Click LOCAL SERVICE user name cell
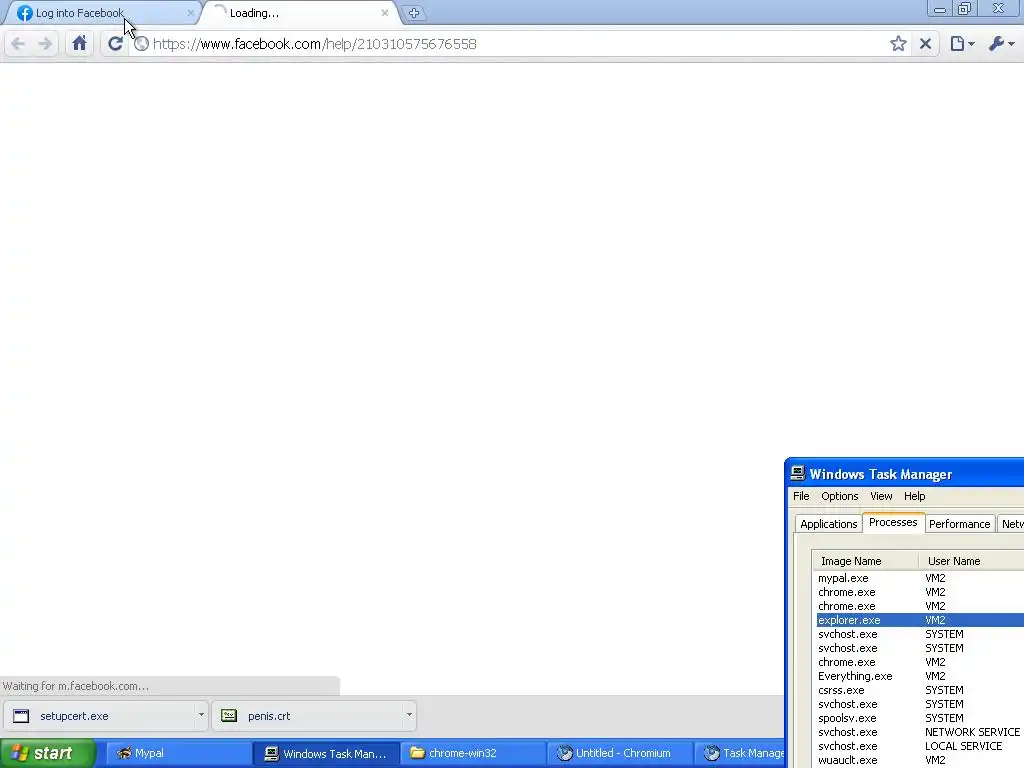1024x768 pixels. click(963, 746)
